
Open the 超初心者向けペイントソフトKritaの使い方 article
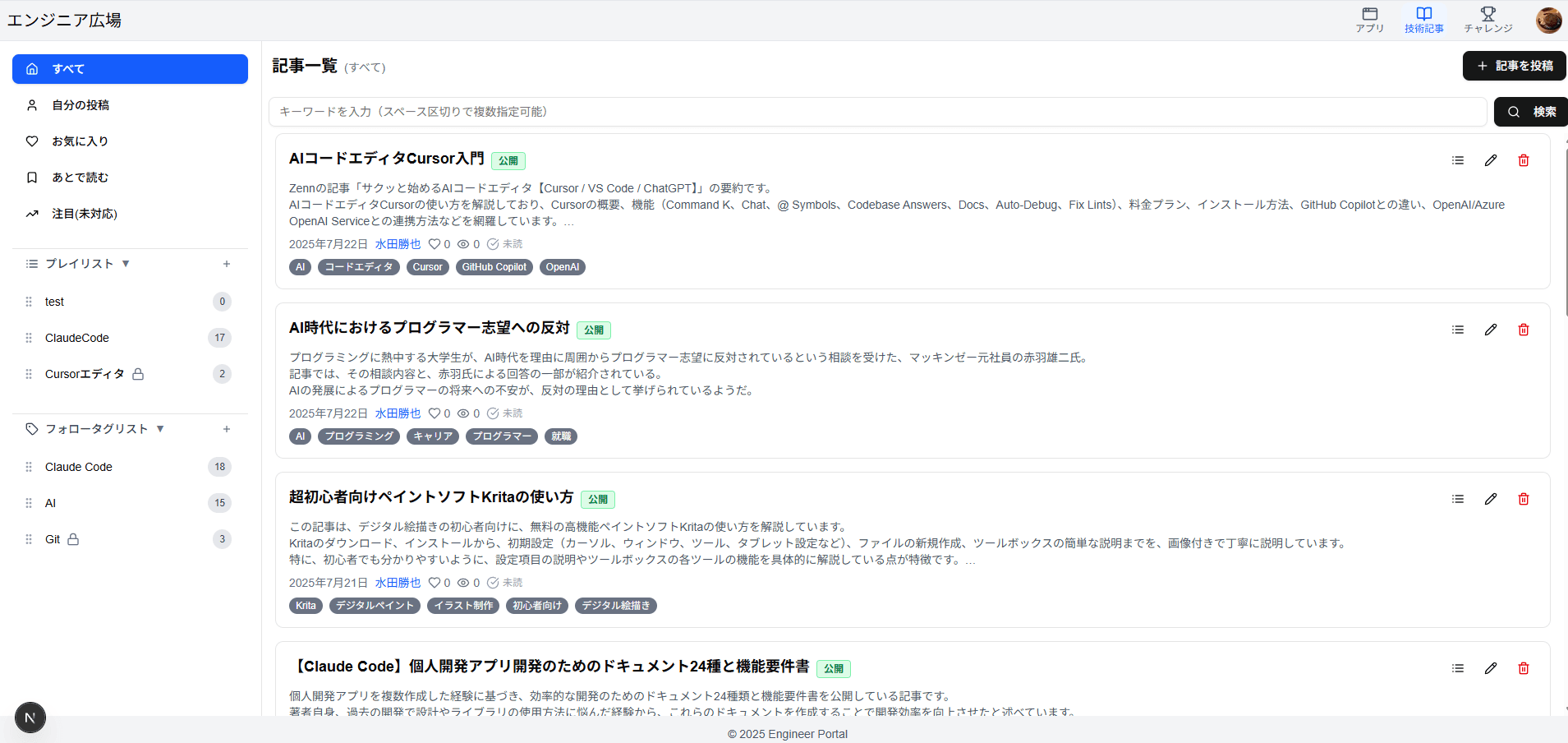click(431, 497)
